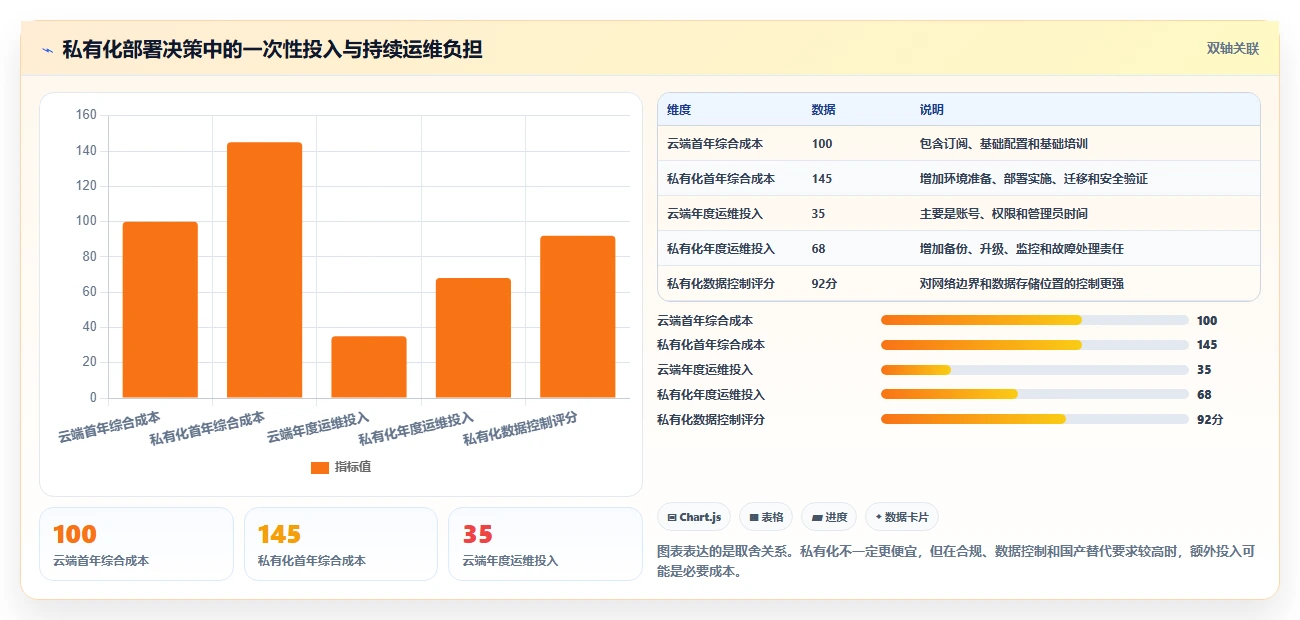Image resolution: width=1300 pixels, height=620 pixels.
Task: Click the 云端年度运维投入 bar in chart
Action: pyautogui.click(x=369, y=367)
